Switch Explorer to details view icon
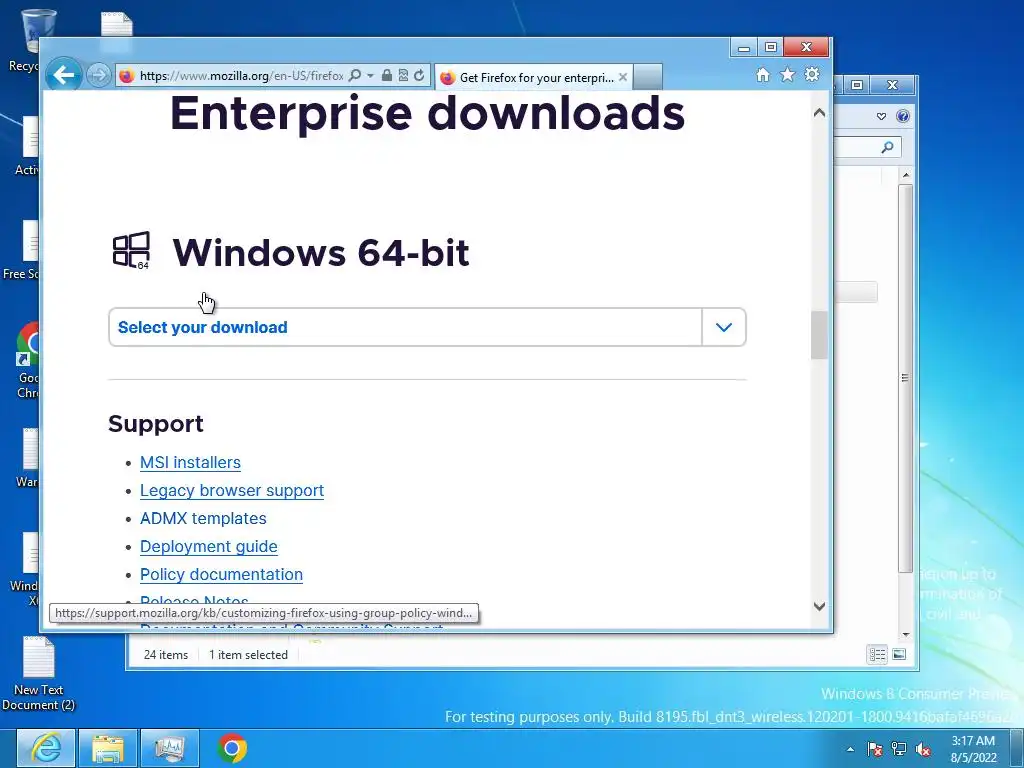 click(877, 654)
